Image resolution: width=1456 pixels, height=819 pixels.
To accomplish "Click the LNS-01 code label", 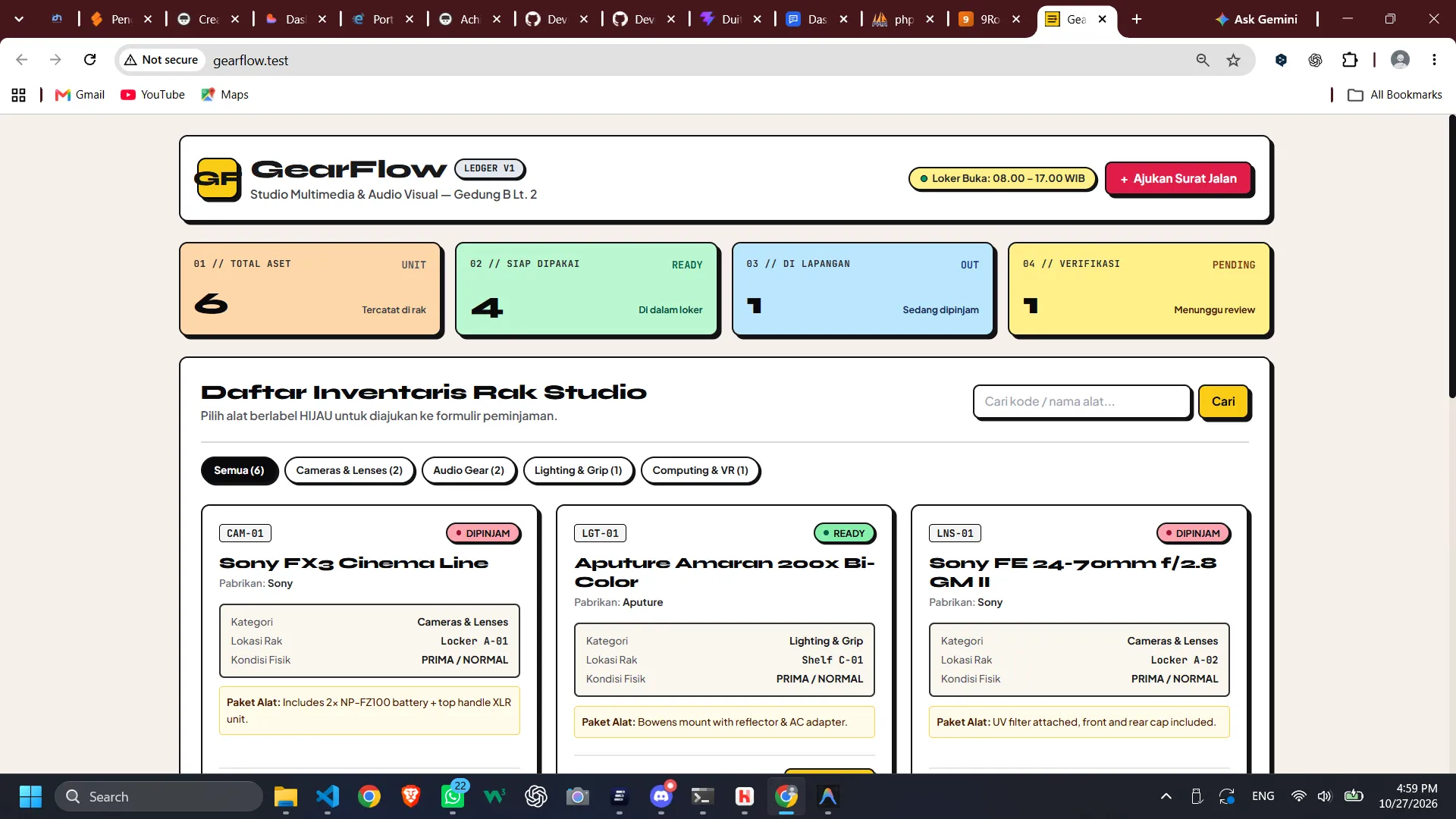I will coord(955,533).
